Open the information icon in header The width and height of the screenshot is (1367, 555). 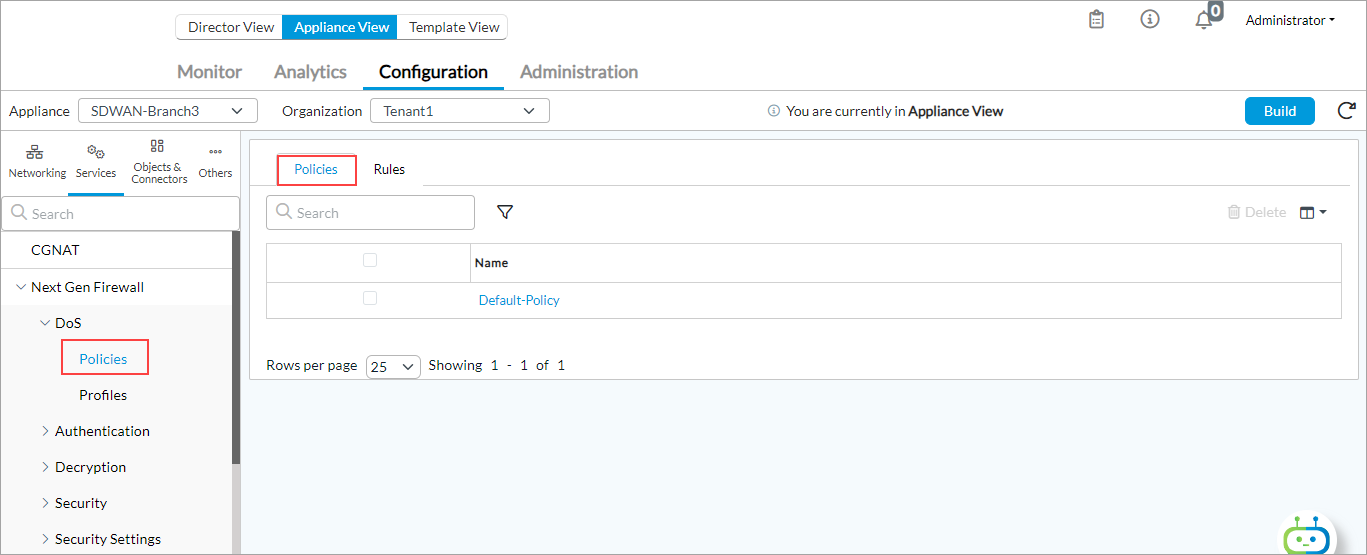point(1150,20)
